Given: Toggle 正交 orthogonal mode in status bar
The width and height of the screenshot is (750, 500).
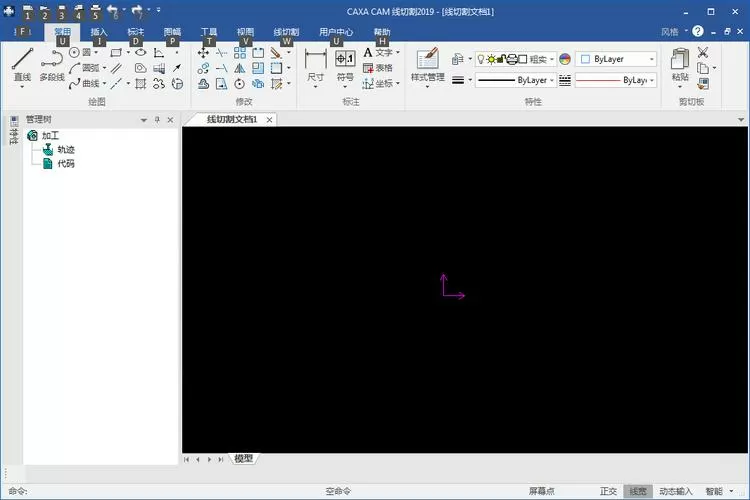Looking at the screenshot, I should [x=608, y=491].
